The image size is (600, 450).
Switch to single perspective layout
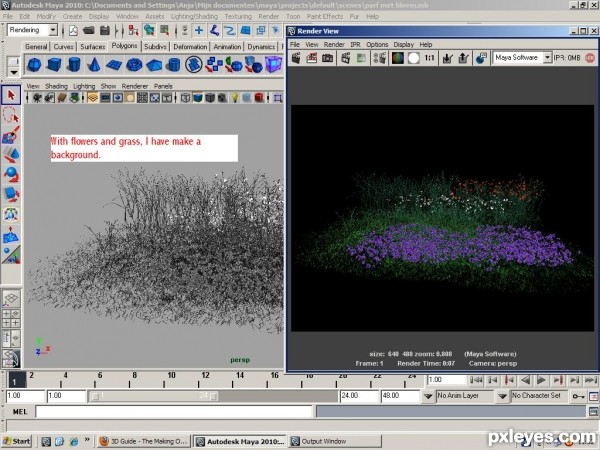tap(11, 298)
